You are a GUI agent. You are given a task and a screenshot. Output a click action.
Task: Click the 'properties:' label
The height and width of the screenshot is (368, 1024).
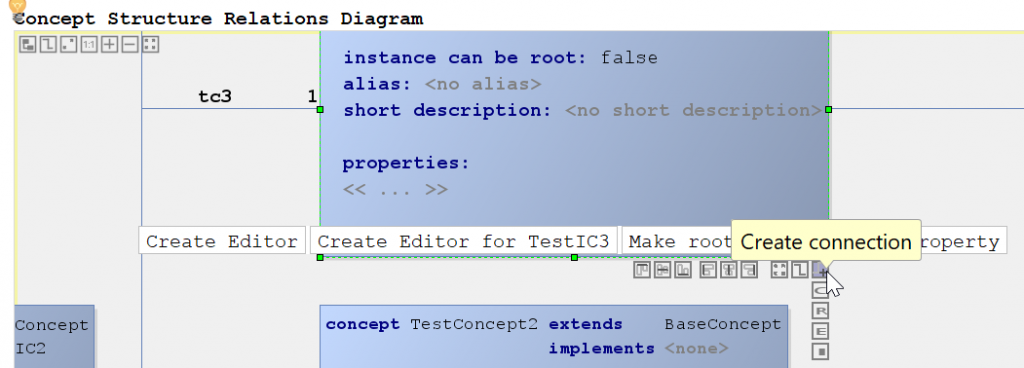click(x=406, y=163)
